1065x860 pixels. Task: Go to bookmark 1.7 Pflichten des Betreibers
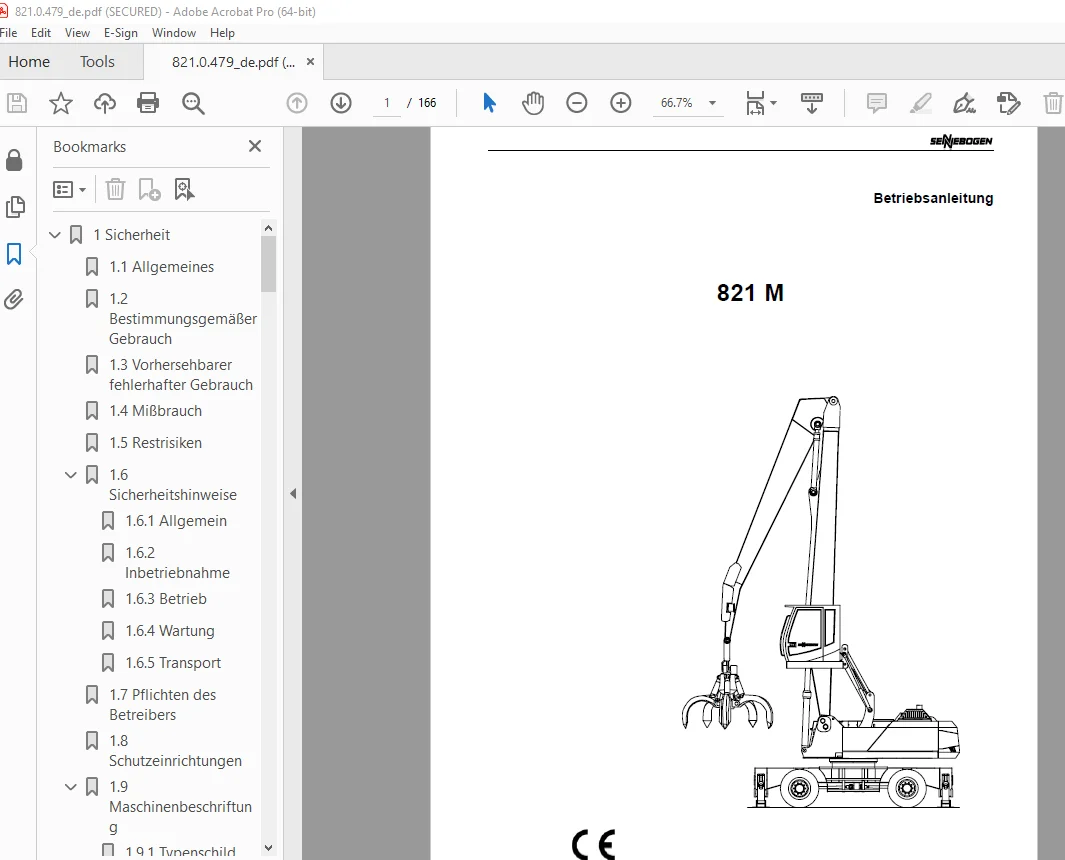click(162, 705)
